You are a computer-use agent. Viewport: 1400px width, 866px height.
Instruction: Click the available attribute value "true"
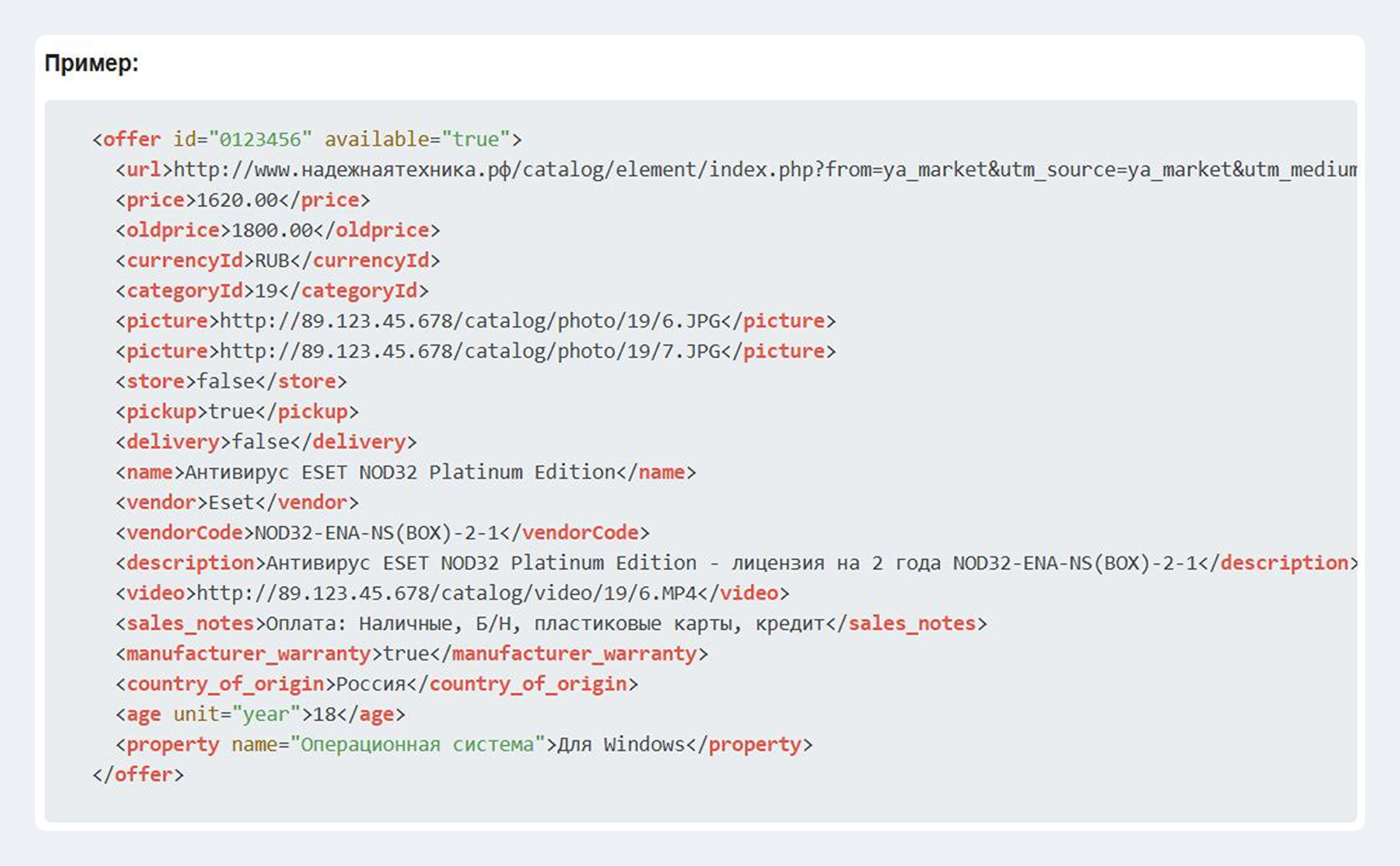[476, 139]
